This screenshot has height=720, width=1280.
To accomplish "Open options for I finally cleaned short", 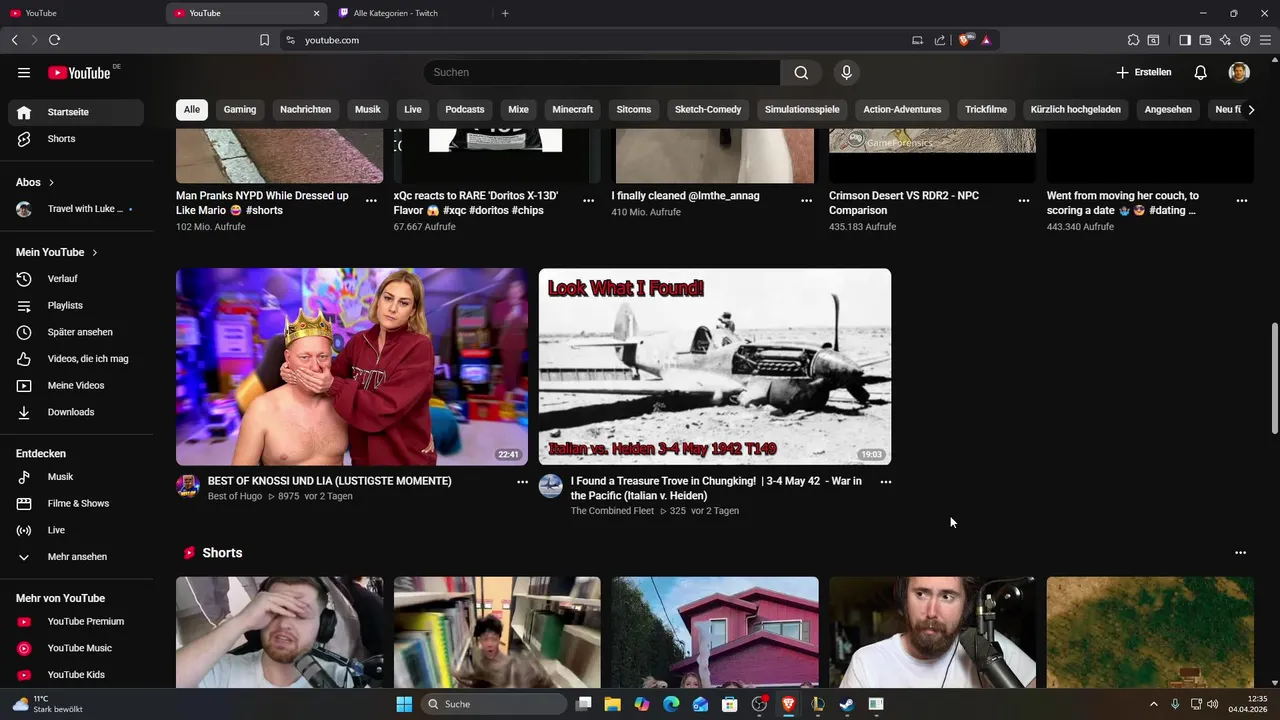I will pyautogui.click(x=807, y=201).
